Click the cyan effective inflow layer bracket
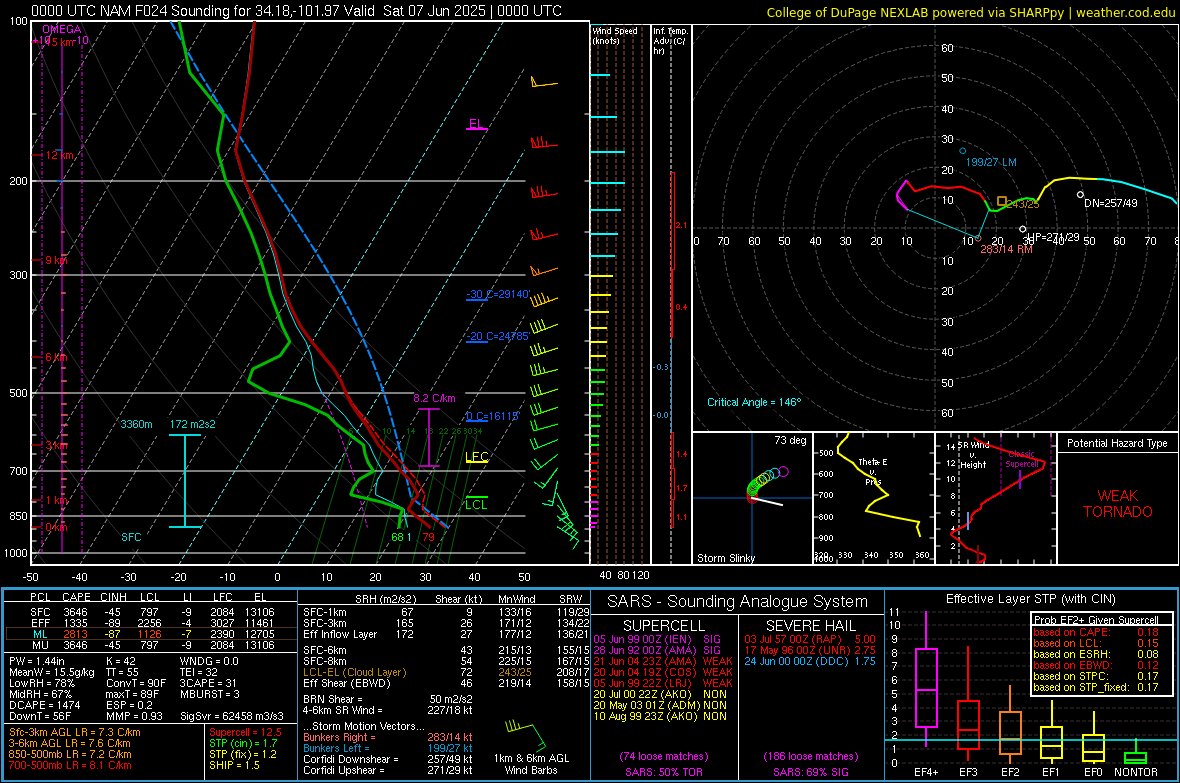Screen dimensions: 1180x783 click(x=185, y=480)
